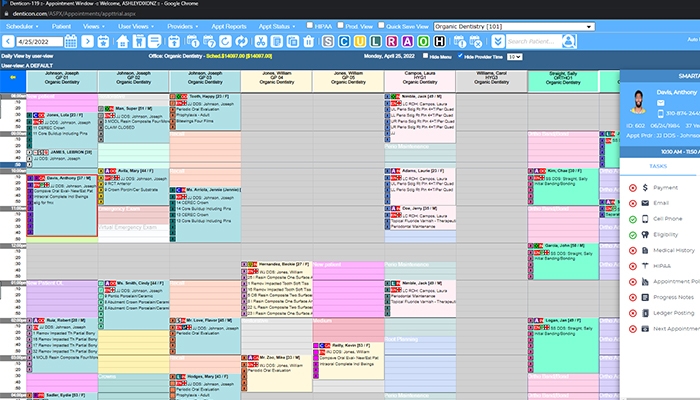
Task: Click the calendar upload arrow icon
Action: click(174, 42)
